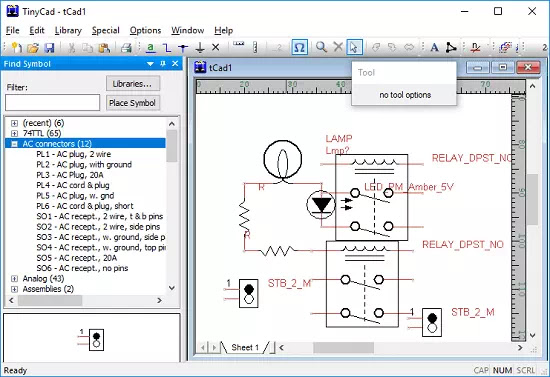Open the Edit menu
Image resolution: width=550 pixels, height=377 pixels.
point(37,31)
